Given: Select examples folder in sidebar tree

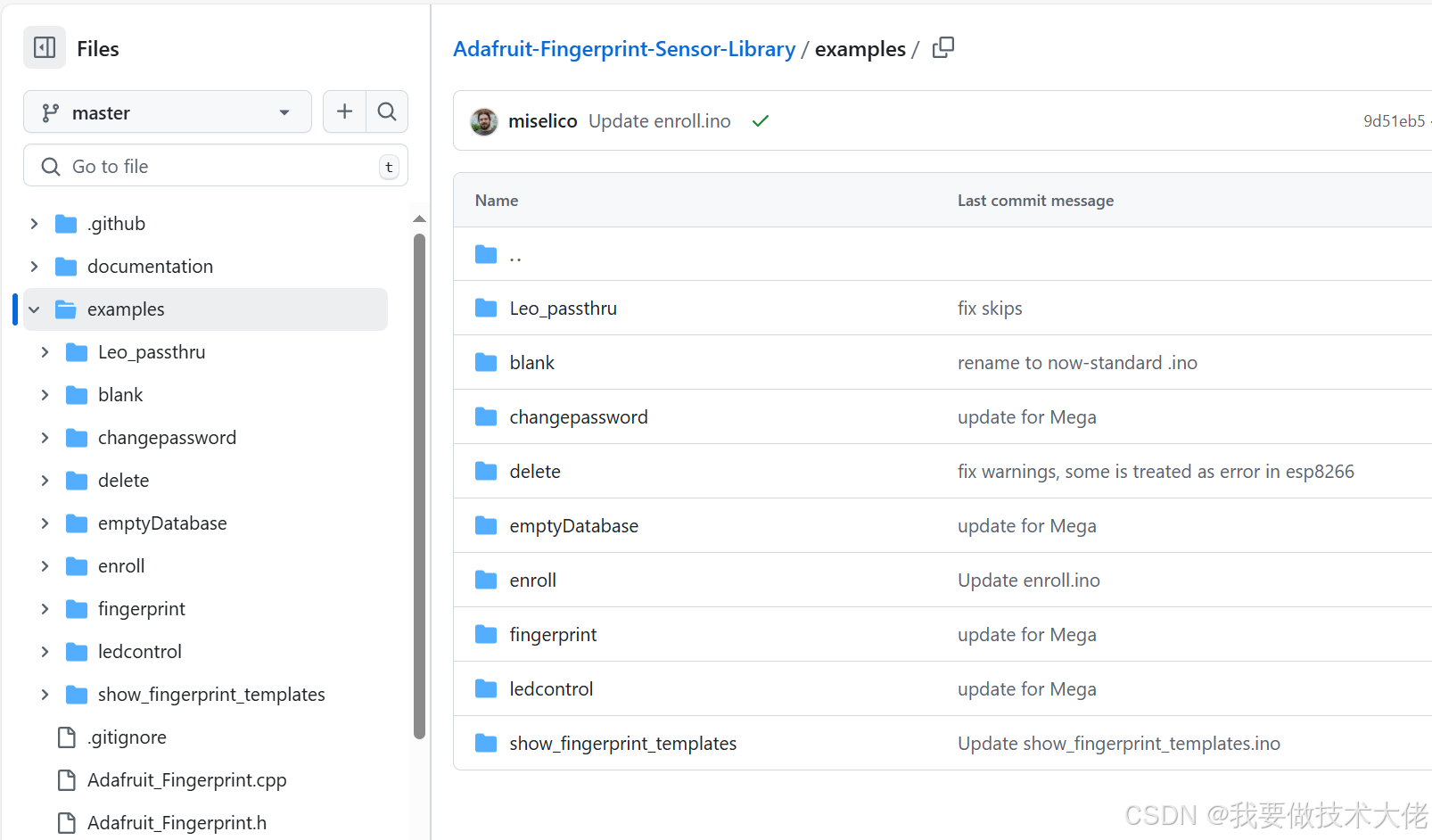Looking at the screenshot, I should coord(206,309).
